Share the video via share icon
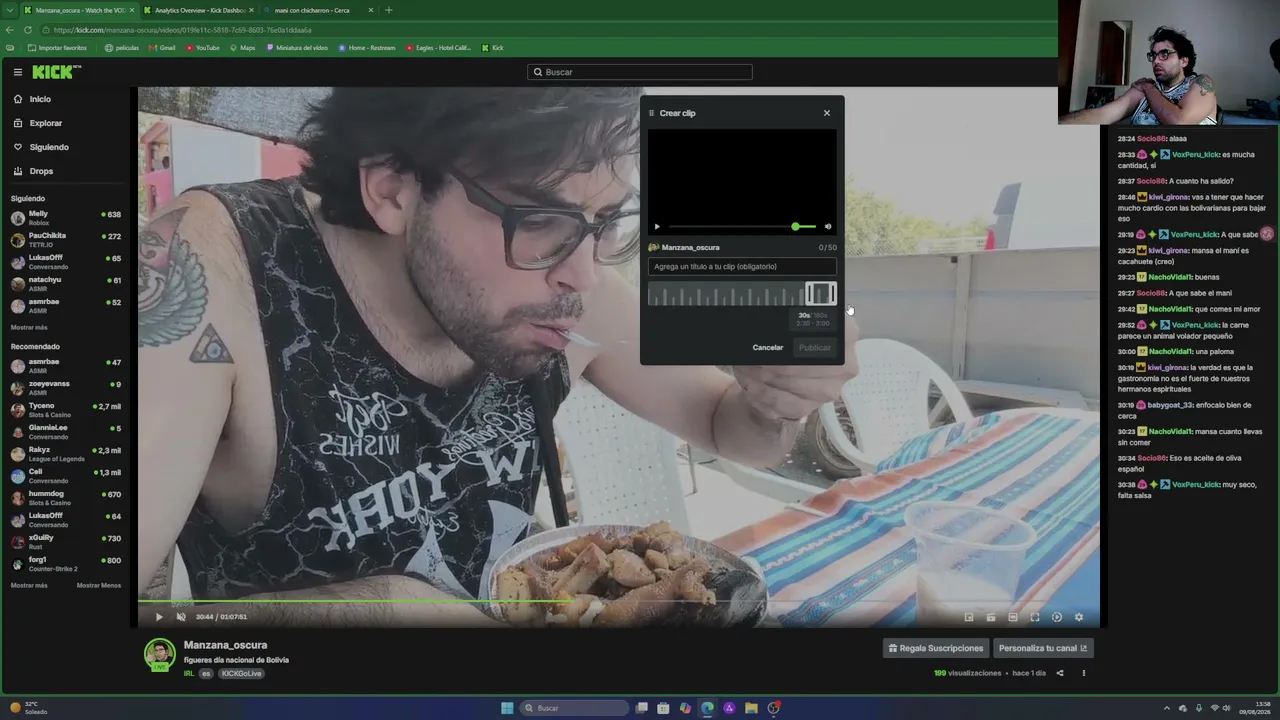 coord(1060,673)
